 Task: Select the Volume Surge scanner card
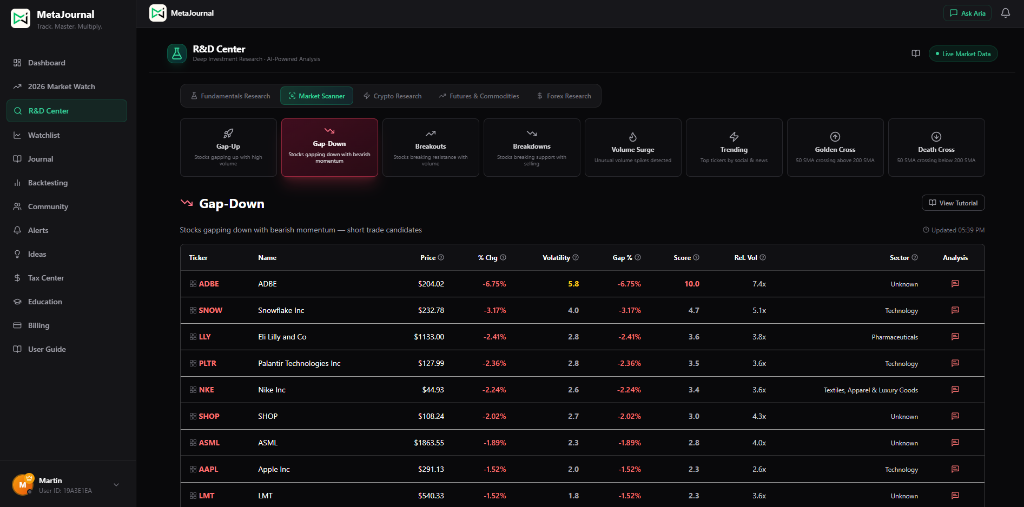(633, 148)
